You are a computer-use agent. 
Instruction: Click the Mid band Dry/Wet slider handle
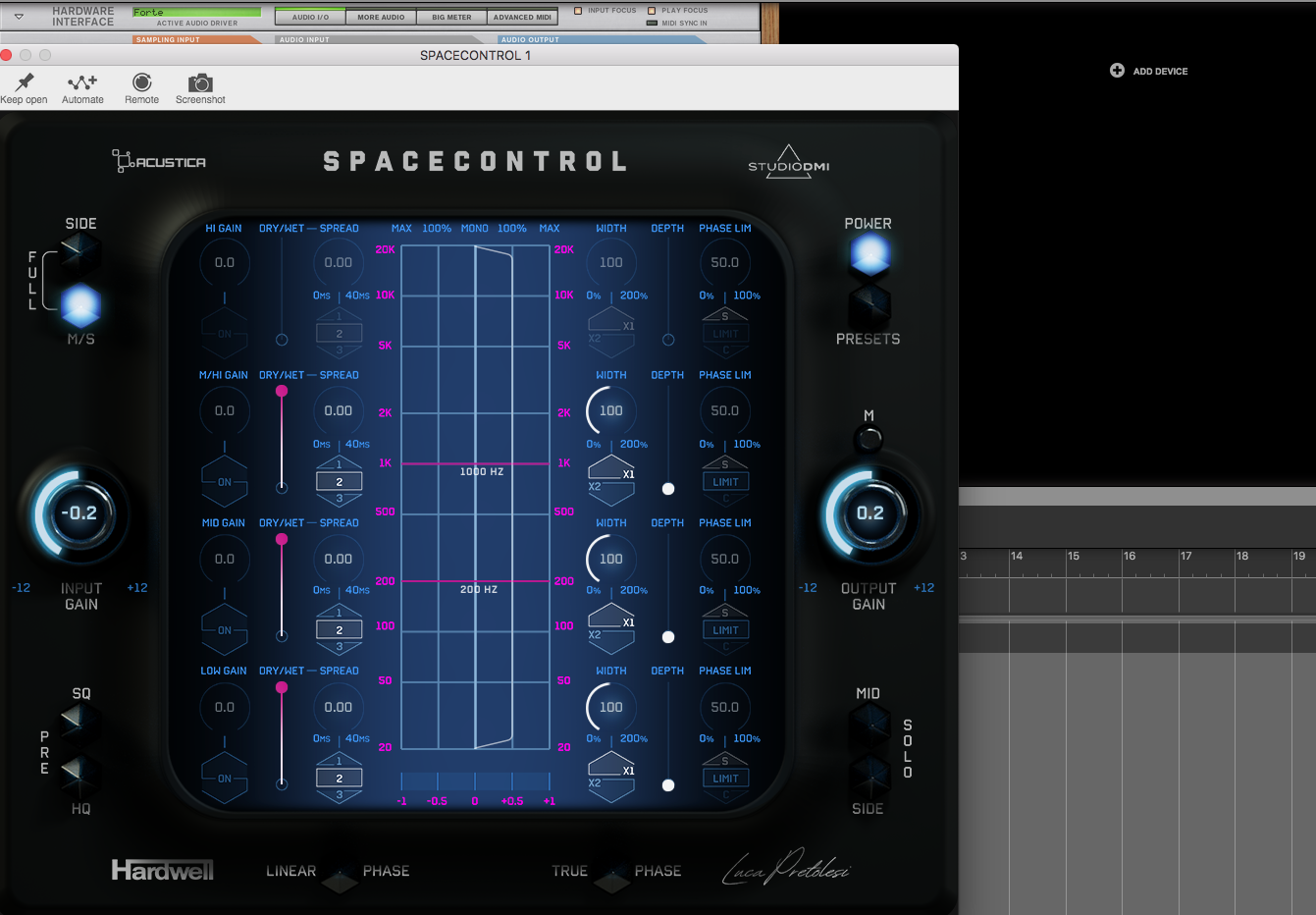(x=282, y=539)
